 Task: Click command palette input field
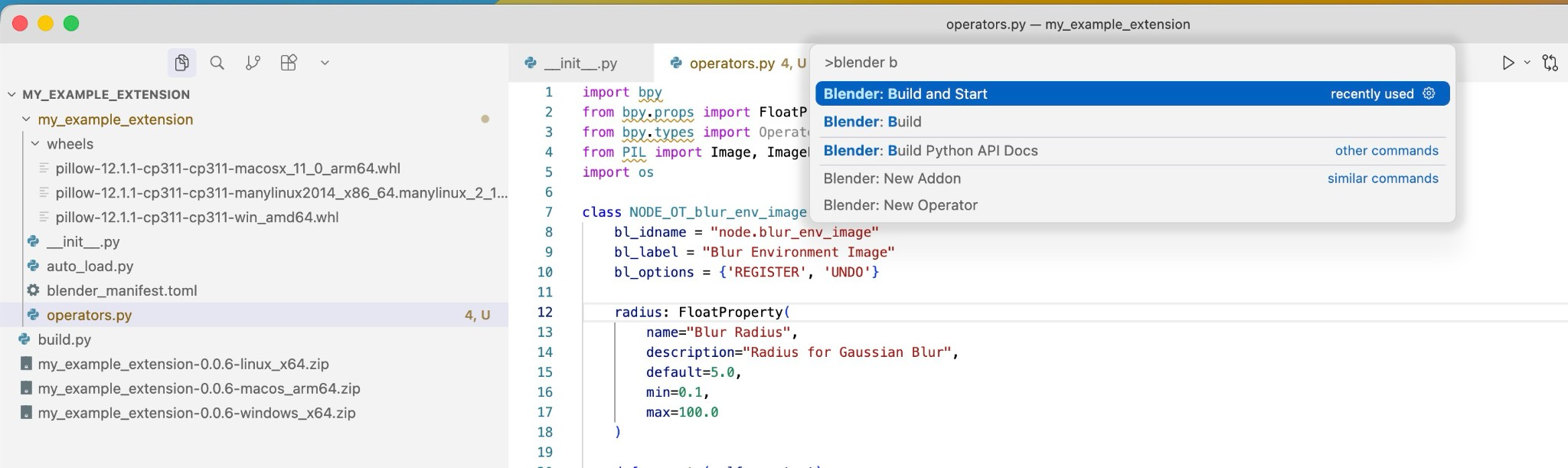pyautogui.click(x=1132, y=63)
